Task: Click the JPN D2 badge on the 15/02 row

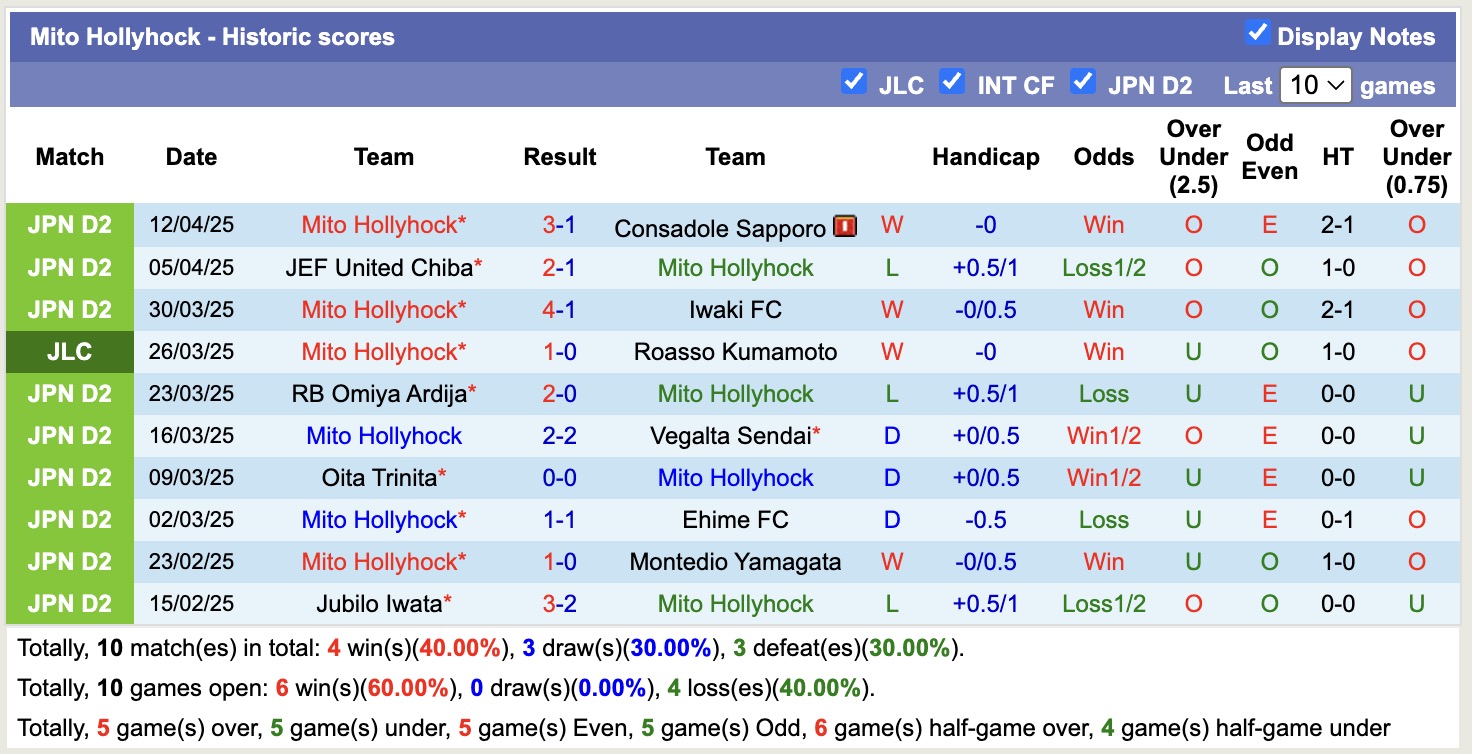Action: point(69,603)
